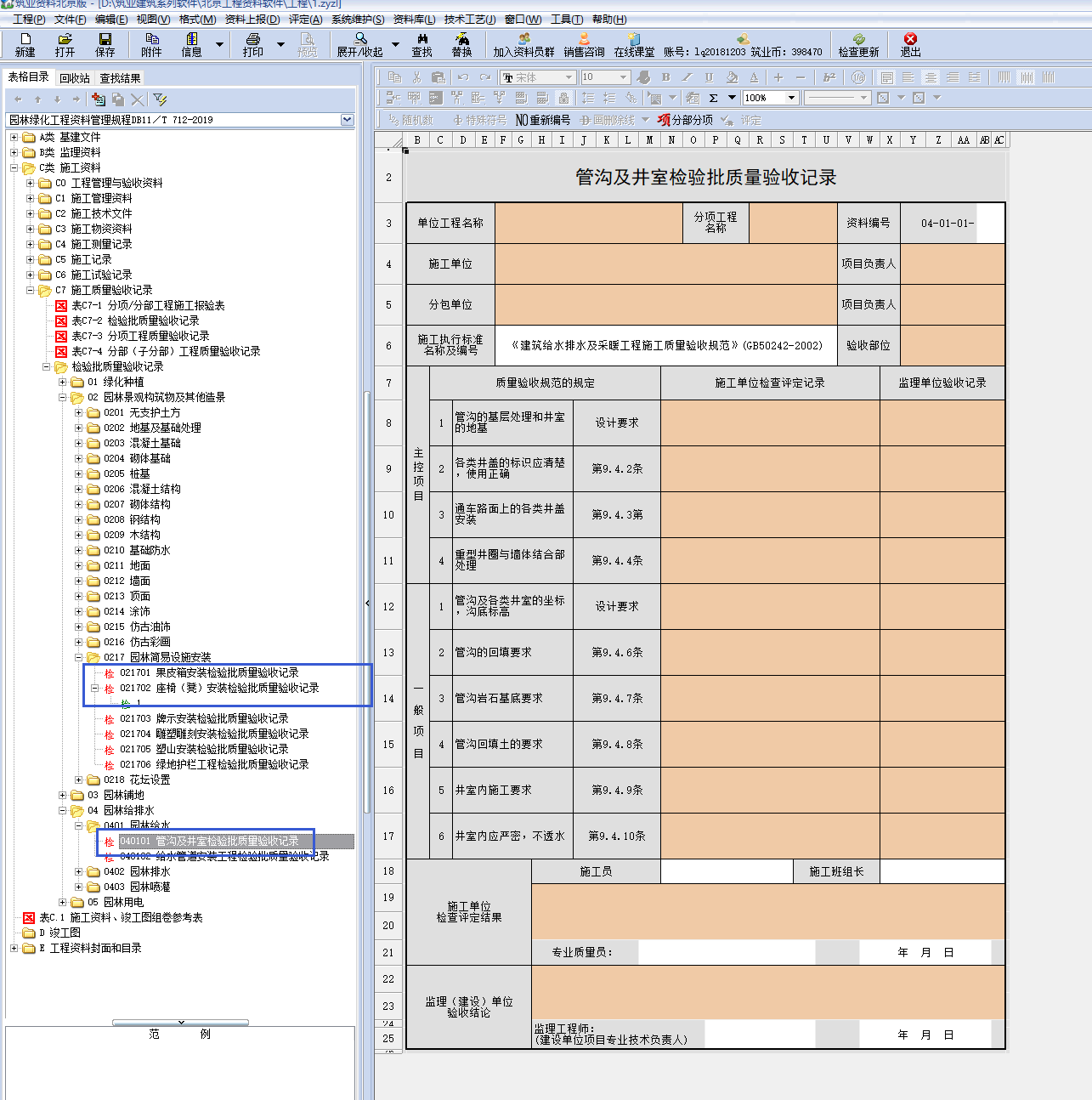Open dropdown arrow next to 打印
The image size is (1092, 1100).
click(x=281, y=45)
